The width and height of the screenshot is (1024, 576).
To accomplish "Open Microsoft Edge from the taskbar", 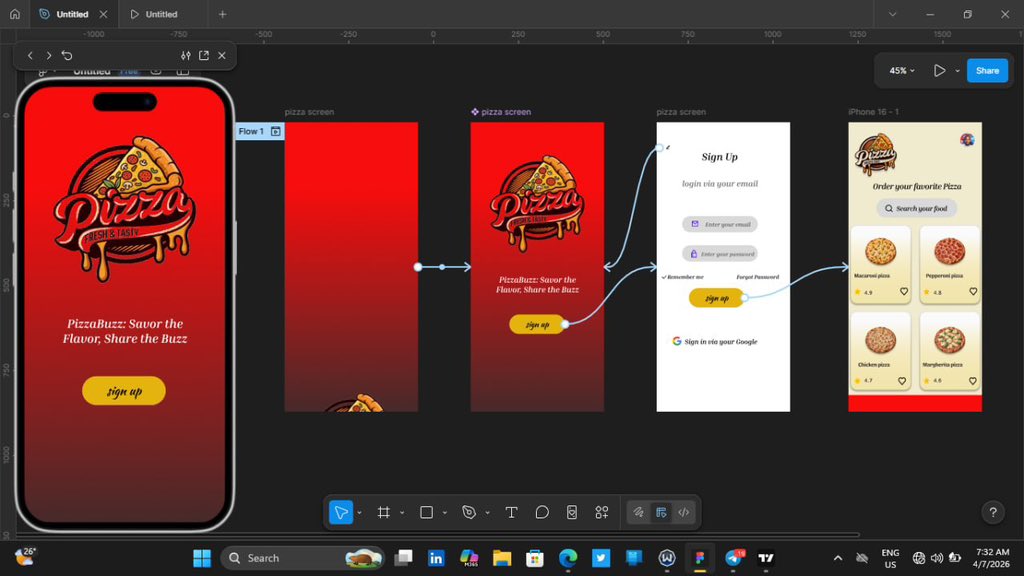I will pyautogui.click(x=568, y=558).
